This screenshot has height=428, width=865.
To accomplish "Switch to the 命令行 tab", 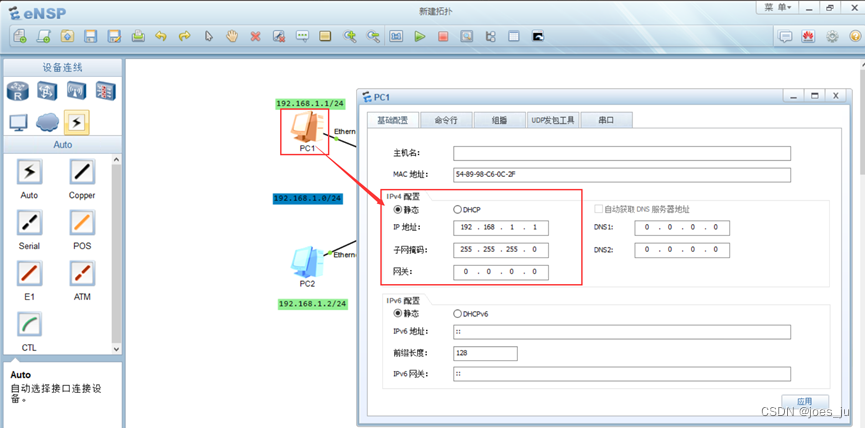I will 446,120.
